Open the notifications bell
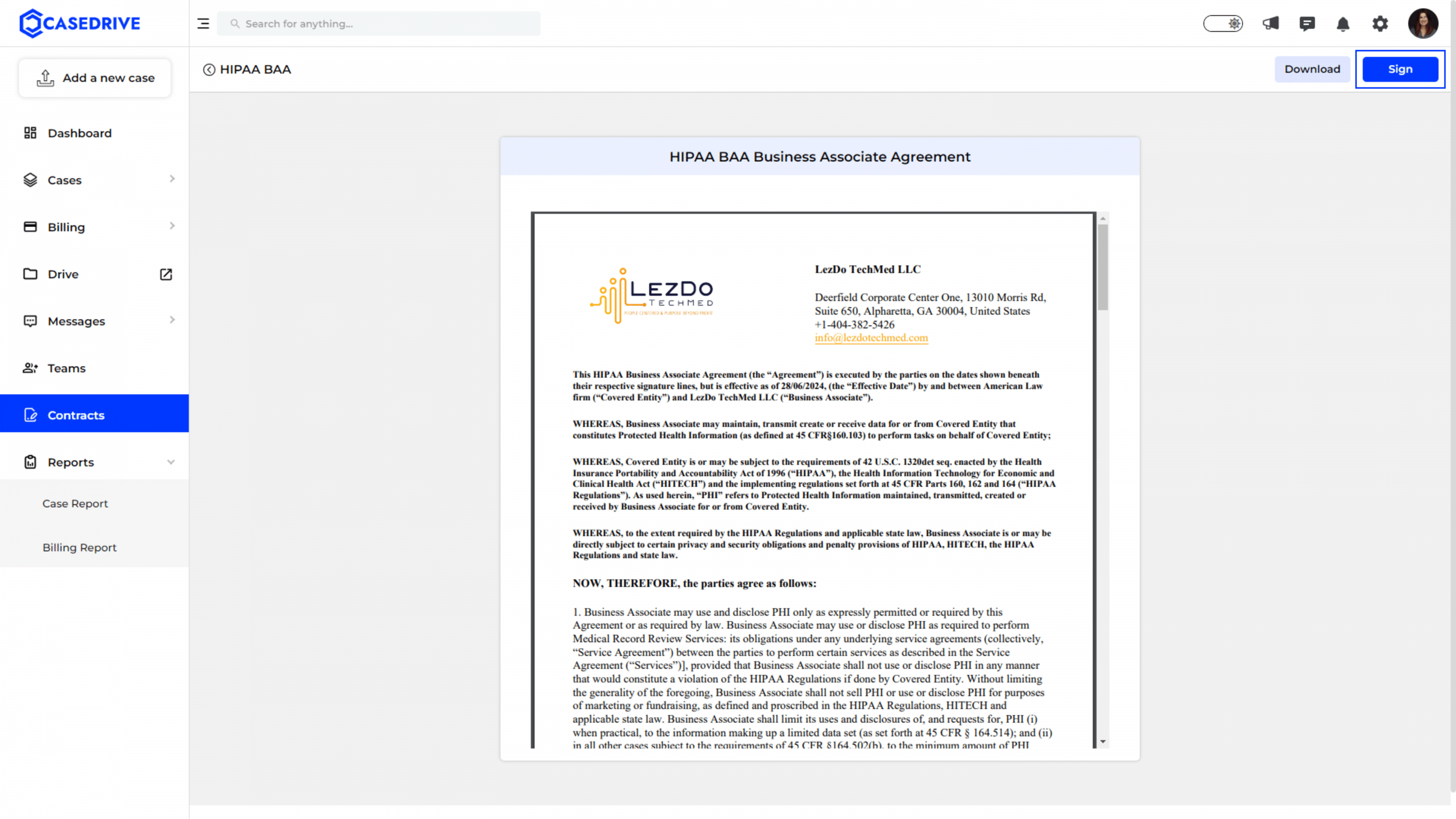Image resolution: width=1456 pixels, height=819 pixels. pos(1343,24)
